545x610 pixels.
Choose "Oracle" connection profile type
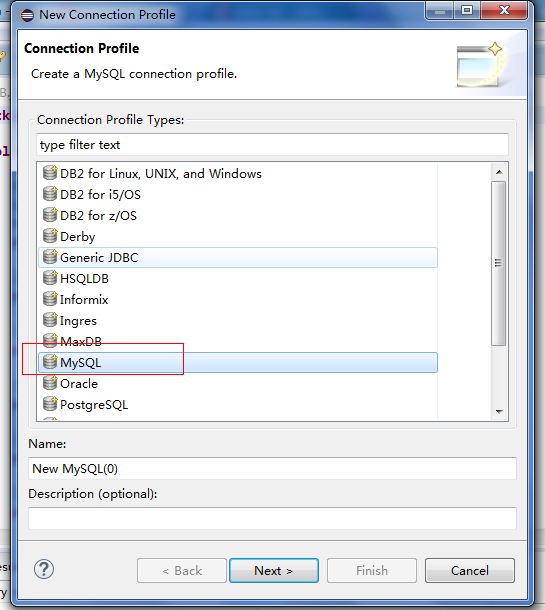point(238,384)
